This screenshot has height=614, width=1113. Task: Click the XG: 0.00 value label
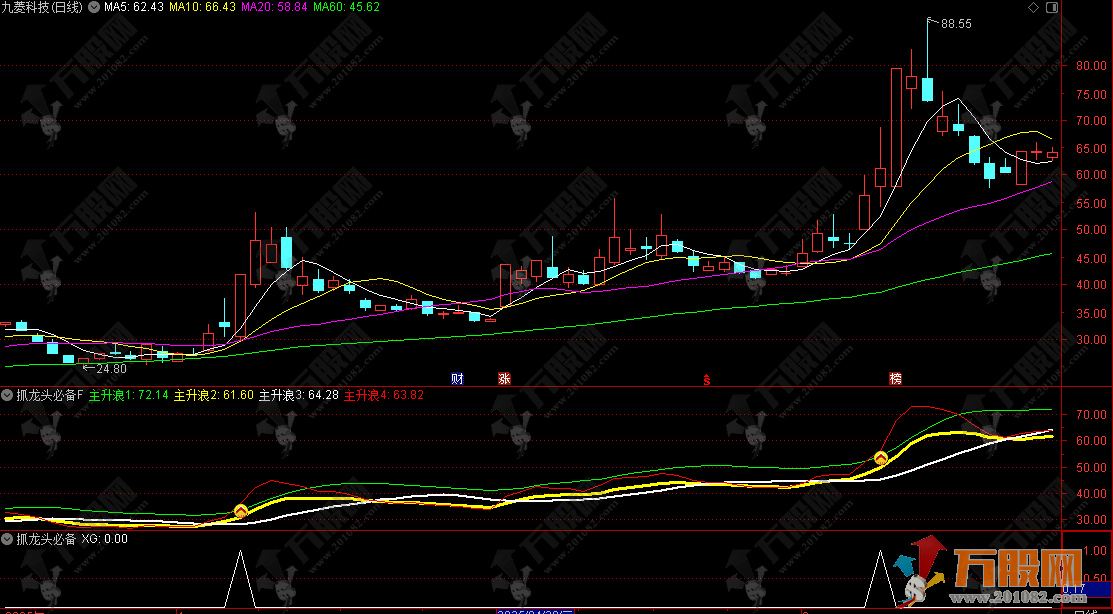coord(104,539)
